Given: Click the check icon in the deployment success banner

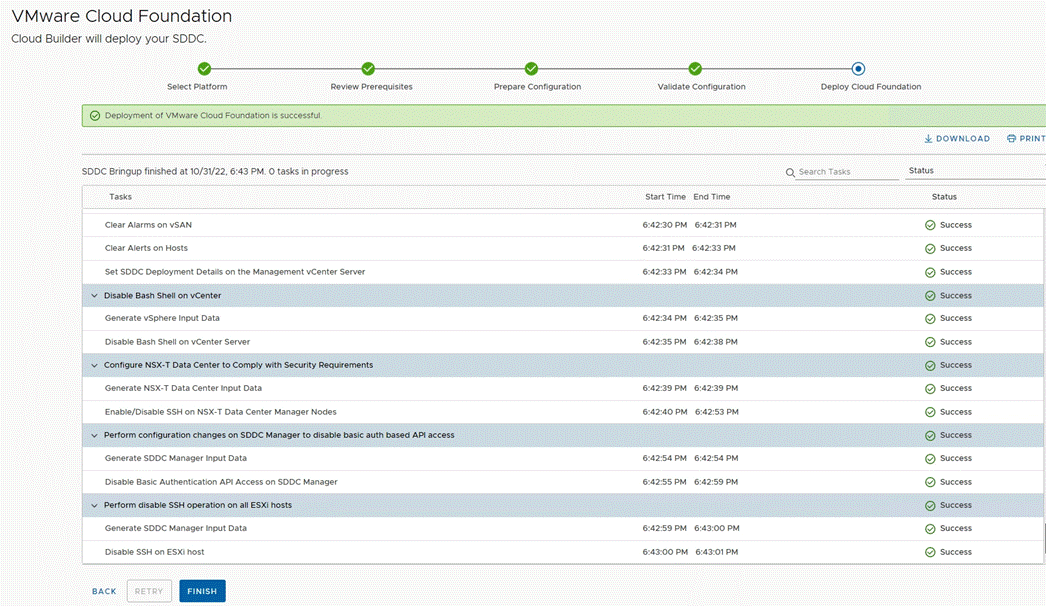Looking at the screenshot, I should point(94,115).
